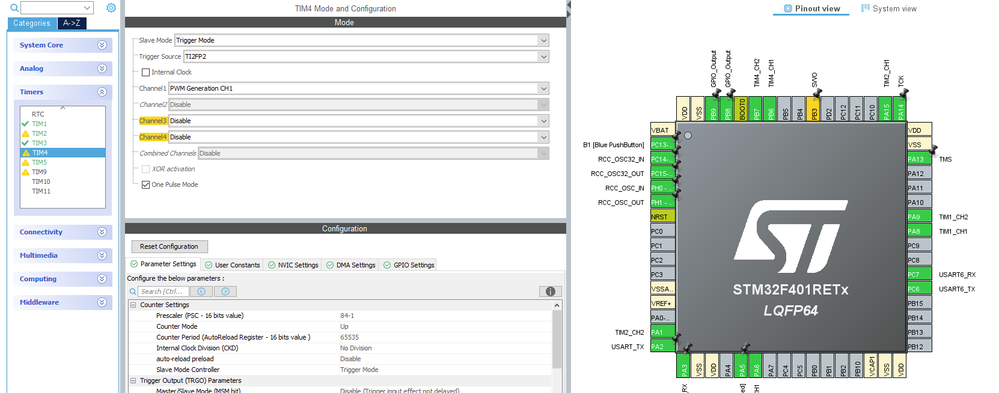This screenshot has height=393, width=999.
Task: Select pin PA14 labeled TCK
Action: click(x=900, y=110)
